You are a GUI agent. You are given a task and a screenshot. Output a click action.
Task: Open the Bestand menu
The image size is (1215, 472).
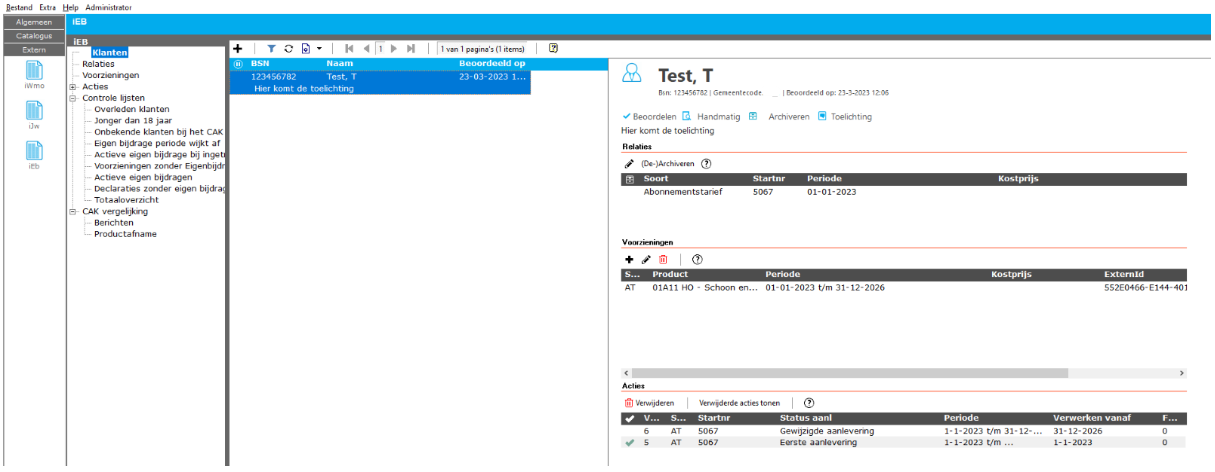[x=19, y=7]
